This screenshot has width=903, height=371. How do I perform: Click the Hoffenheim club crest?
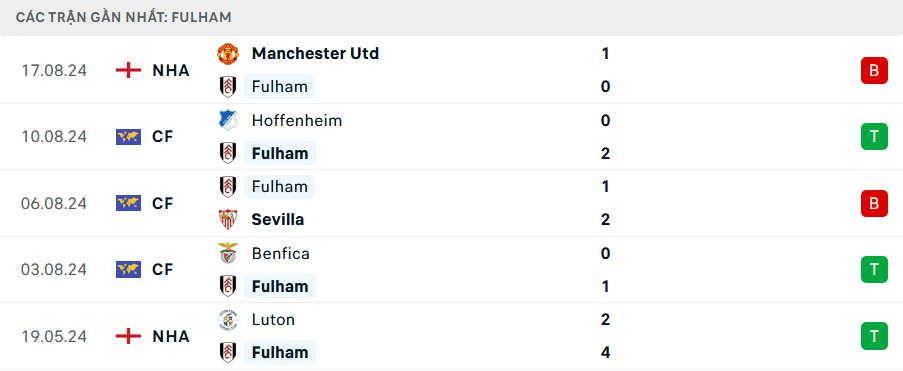tap(227, 120)
